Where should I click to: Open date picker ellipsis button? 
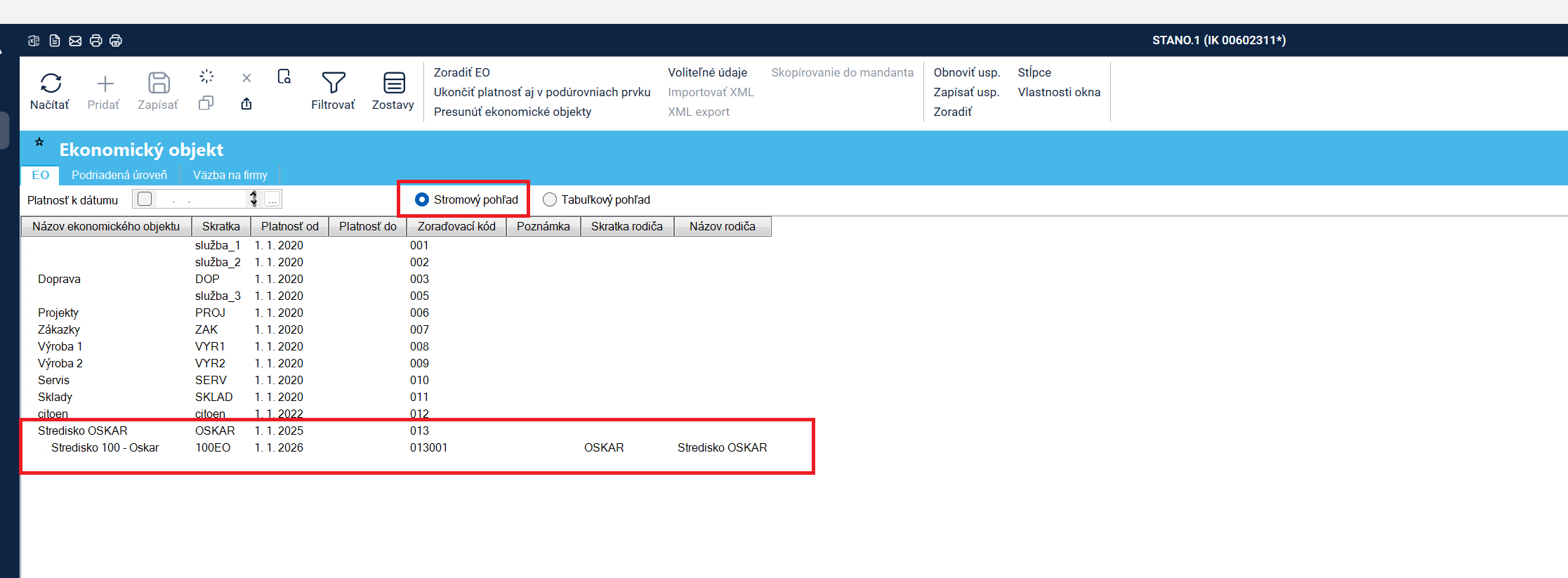[x=272, y=199]
